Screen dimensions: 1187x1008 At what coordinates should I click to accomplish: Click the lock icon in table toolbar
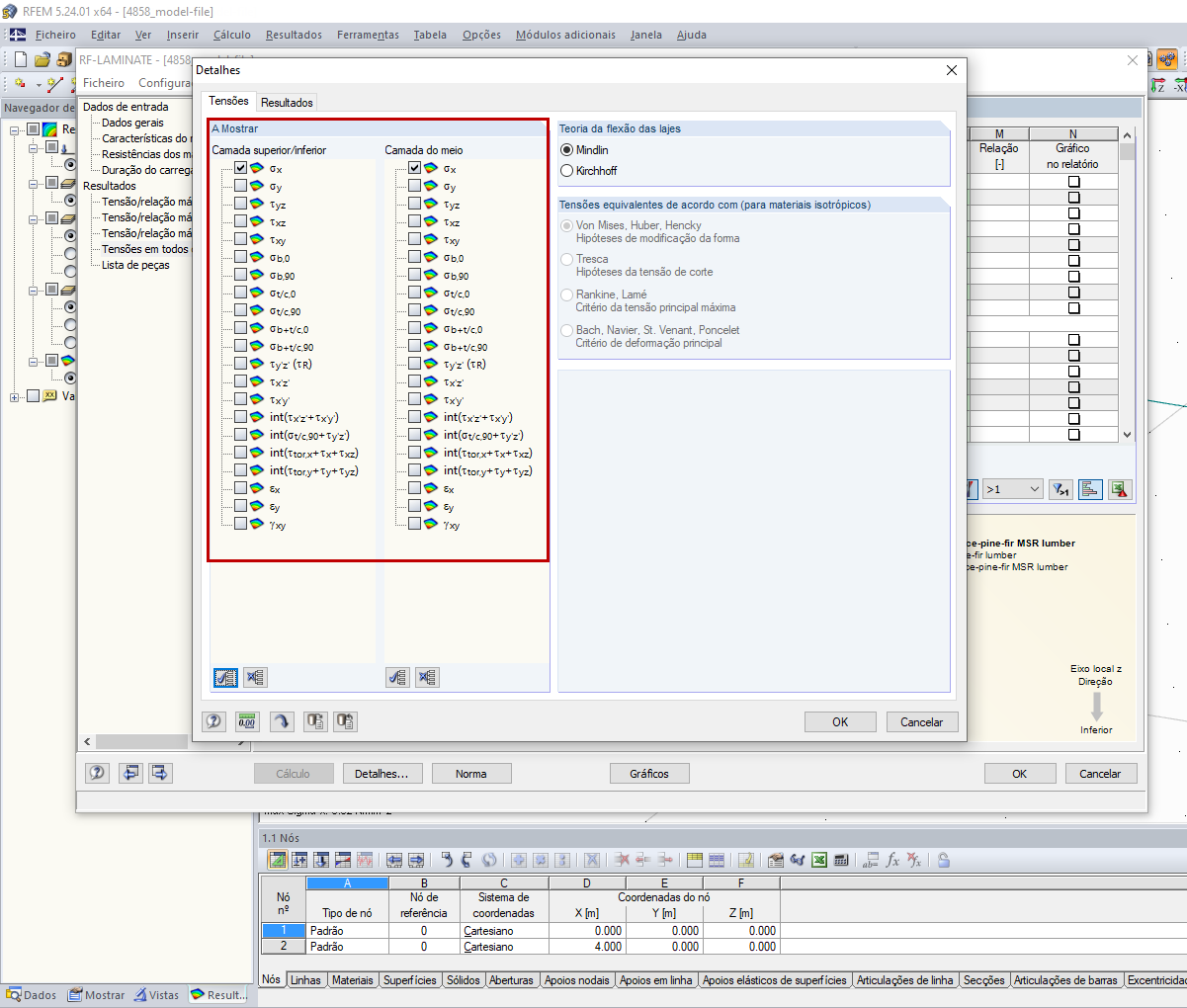pos(944,860)
